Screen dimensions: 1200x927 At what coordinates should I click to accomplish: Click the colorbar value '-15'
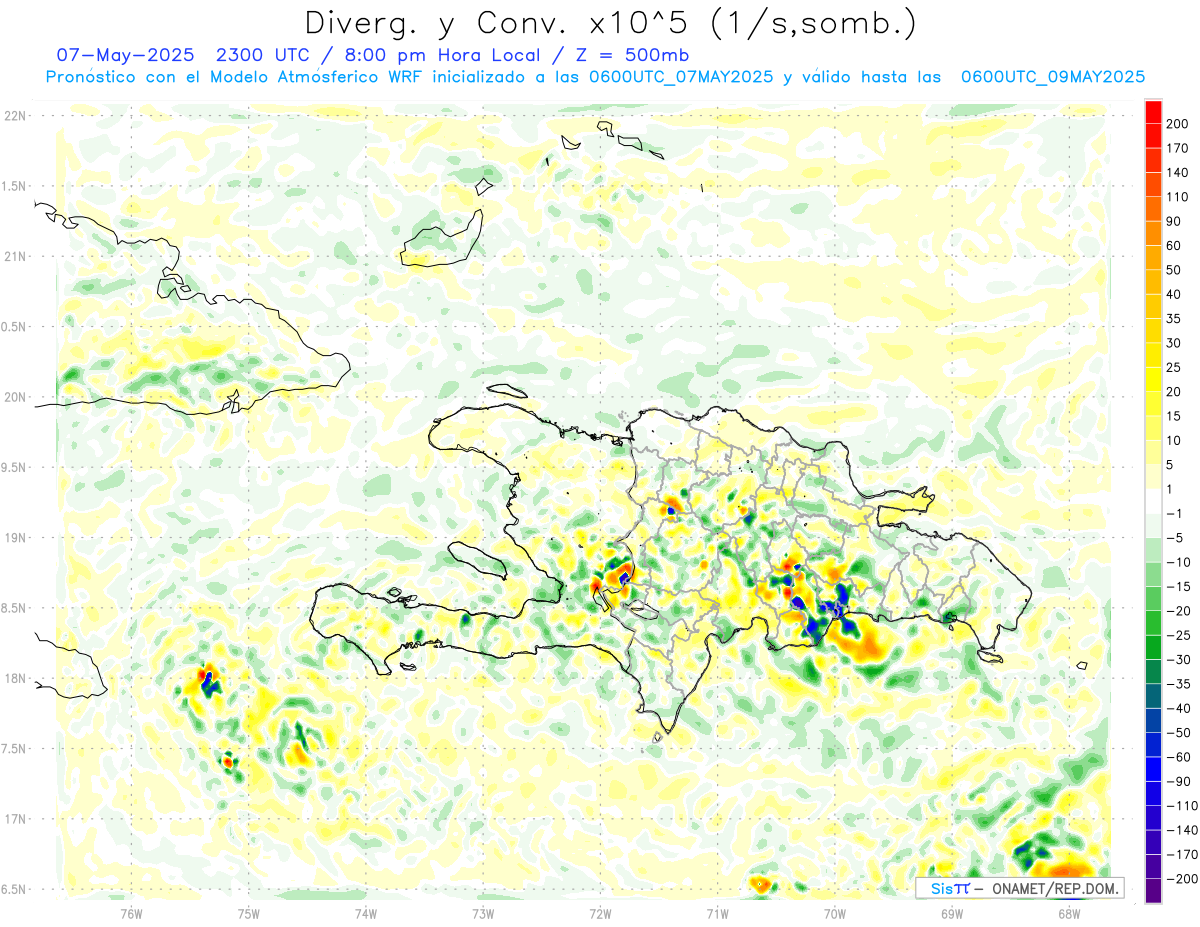(x=1179, y=587)
